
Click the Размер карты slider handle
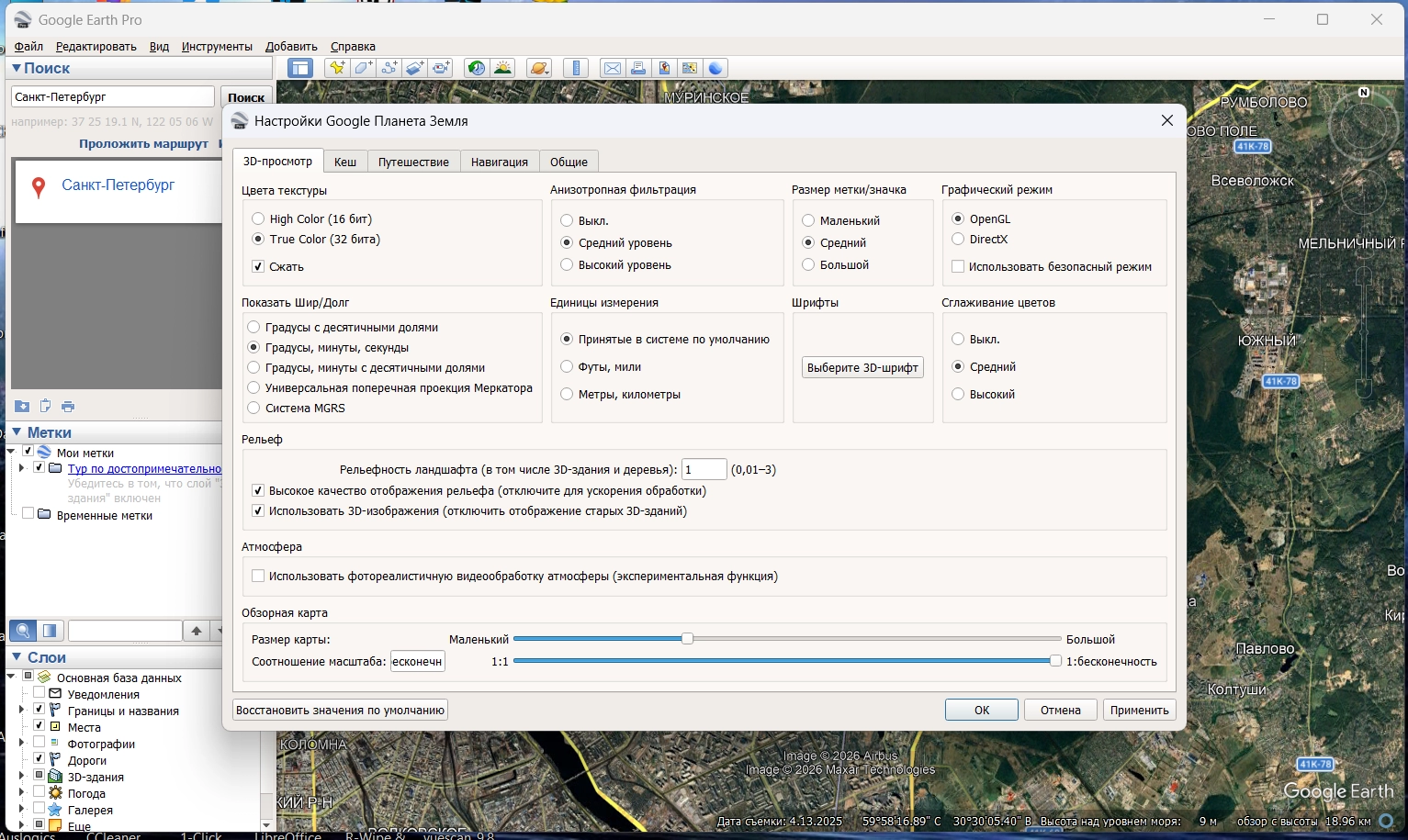pos(687,639)
